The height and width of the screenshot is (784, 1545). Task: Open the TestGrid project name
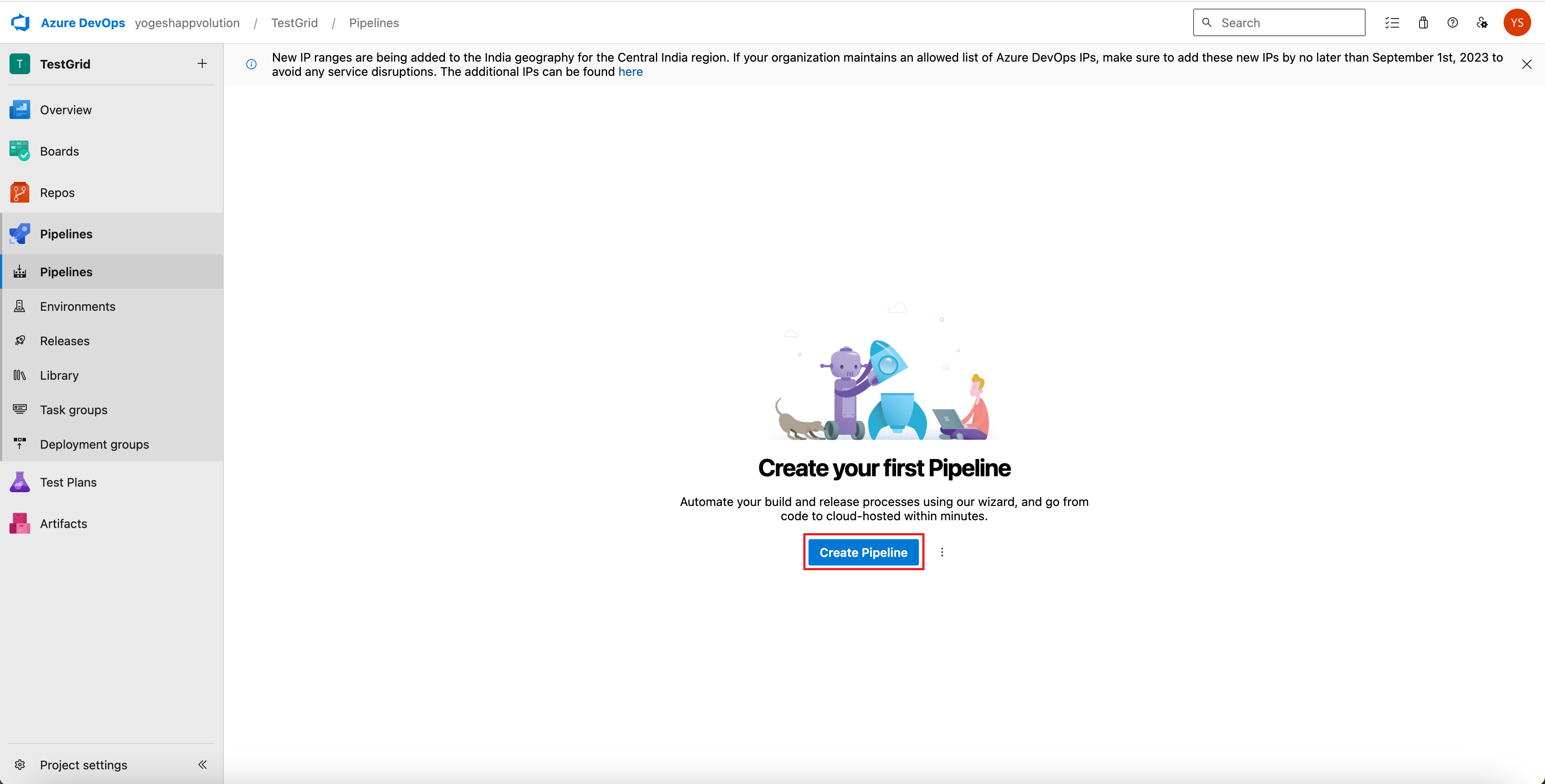click(66, 63)
